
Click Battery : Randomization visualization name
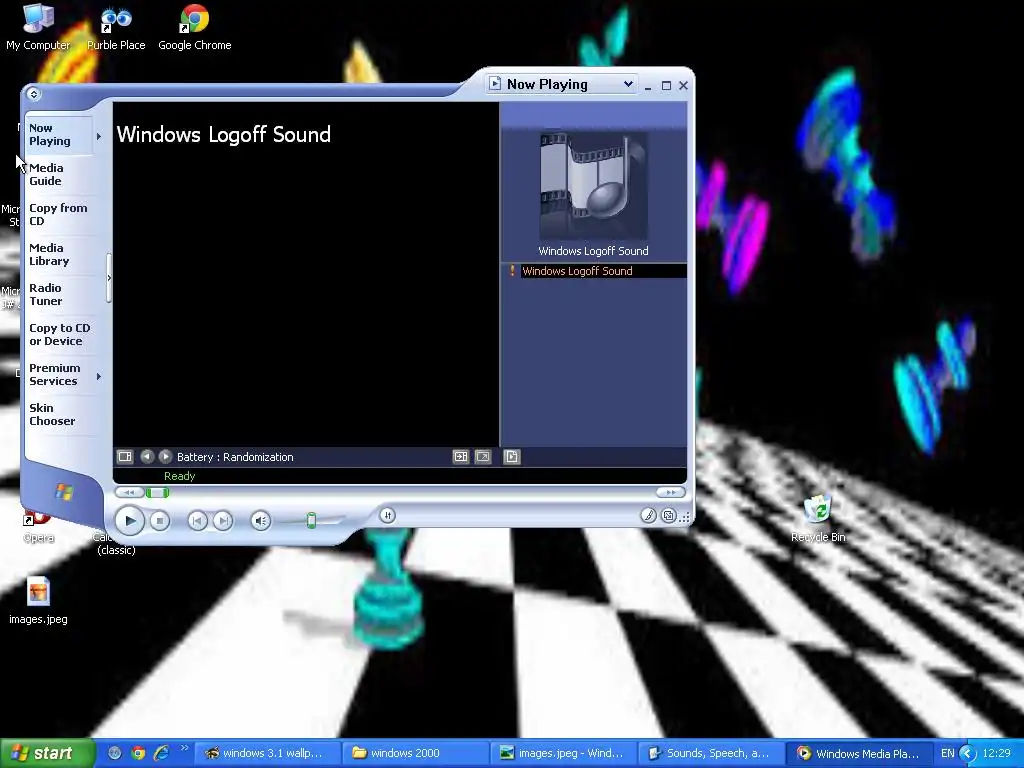(235, 457)
